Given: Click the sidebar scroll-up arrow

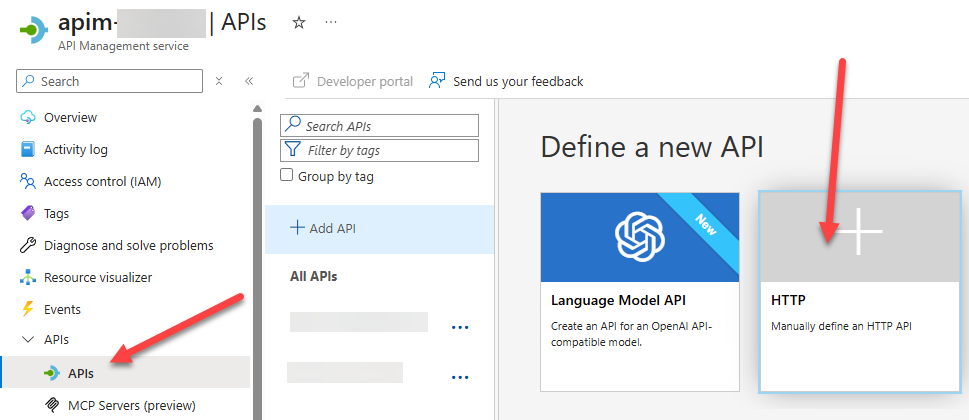Looking at the screenshot, I should [258, 109].
